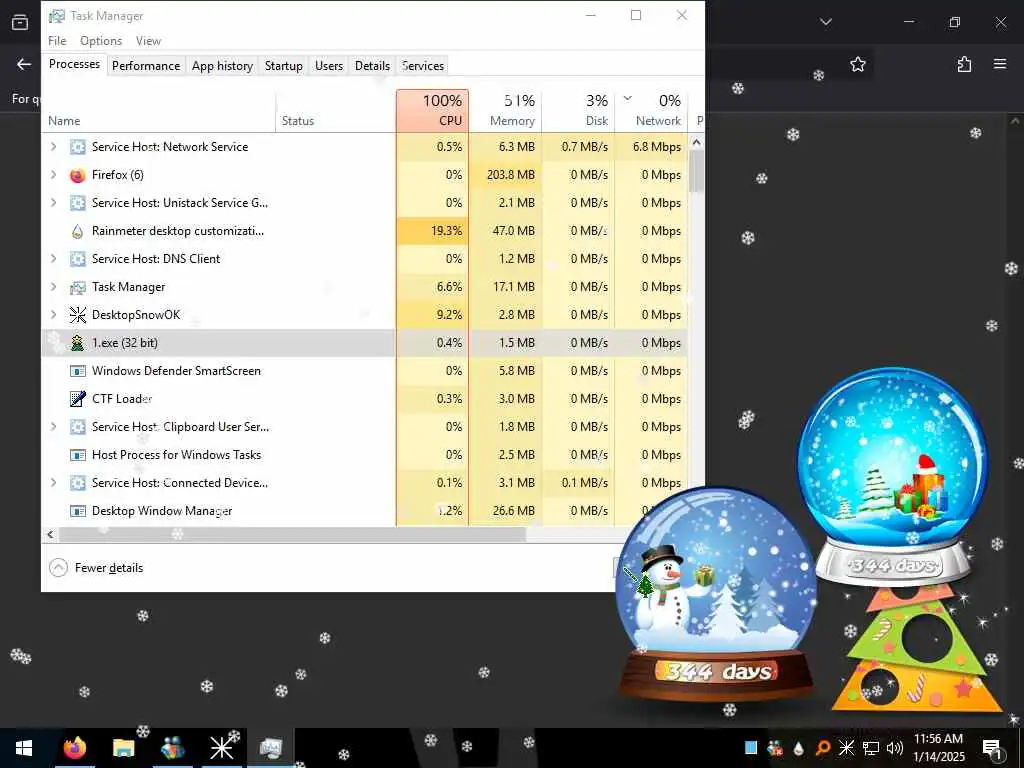Image resolution: width=1024 pixels, height=768 pixels.
Task: Expand the Firefox (6) process group
Action: click(x=54, y=175)
